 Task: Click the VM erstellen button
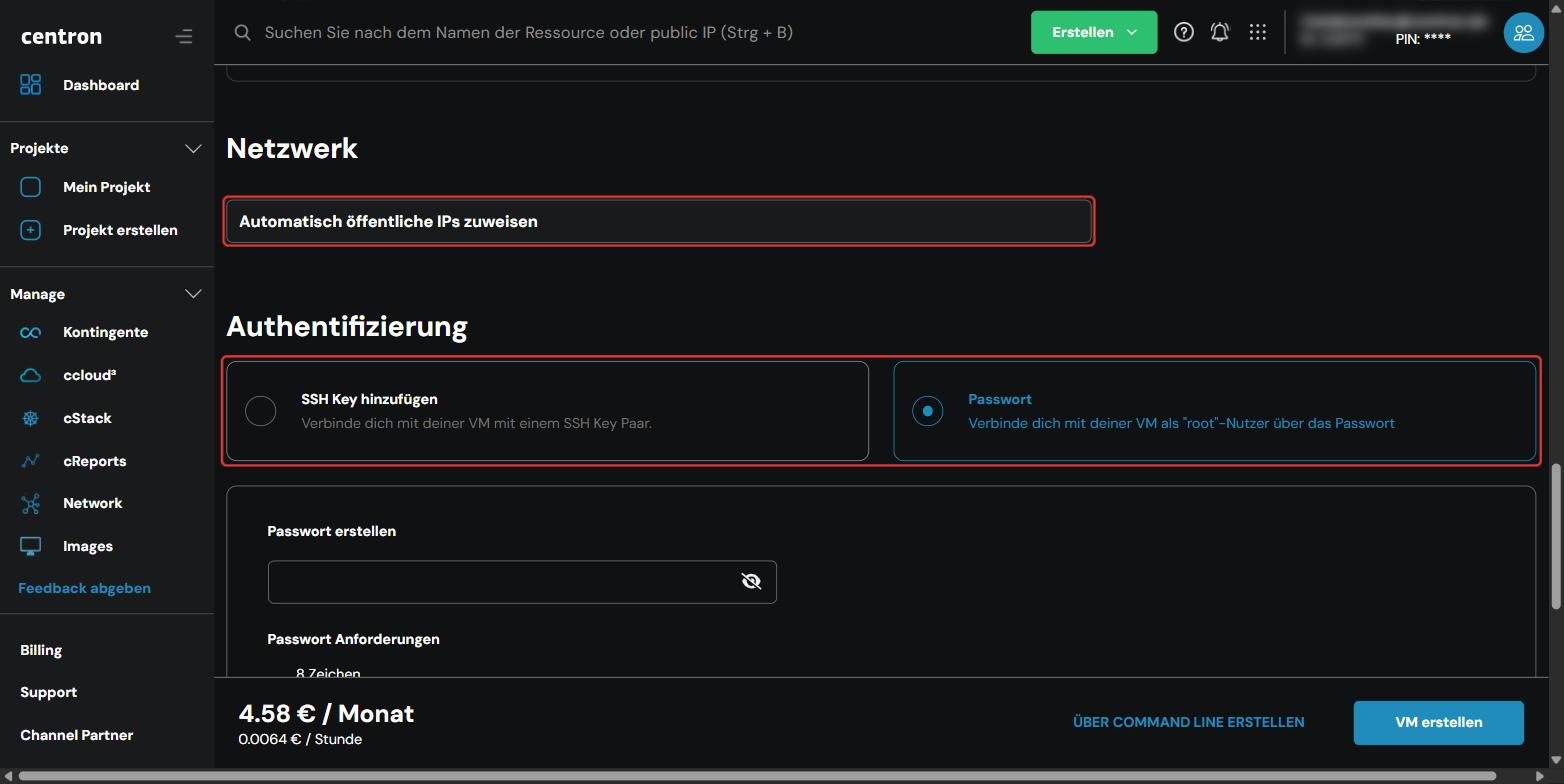(x=1438, y=722)
